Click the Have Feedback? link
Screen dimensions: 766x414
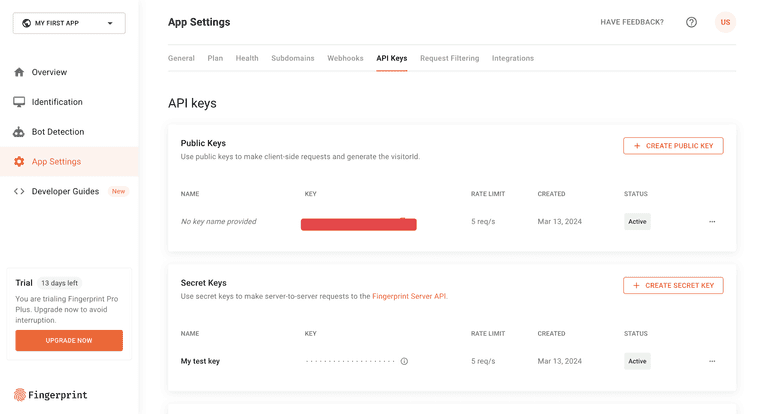coord(631,22)
